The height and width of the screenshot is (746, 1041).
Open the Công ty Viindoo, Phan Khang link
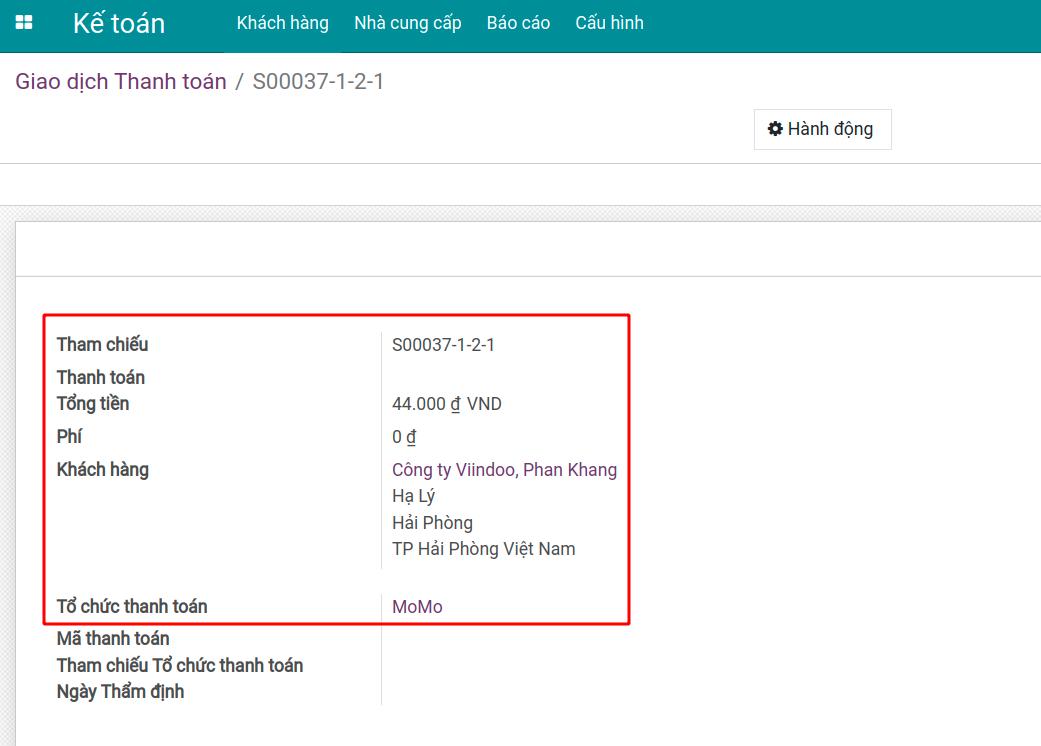coord(504,470)
